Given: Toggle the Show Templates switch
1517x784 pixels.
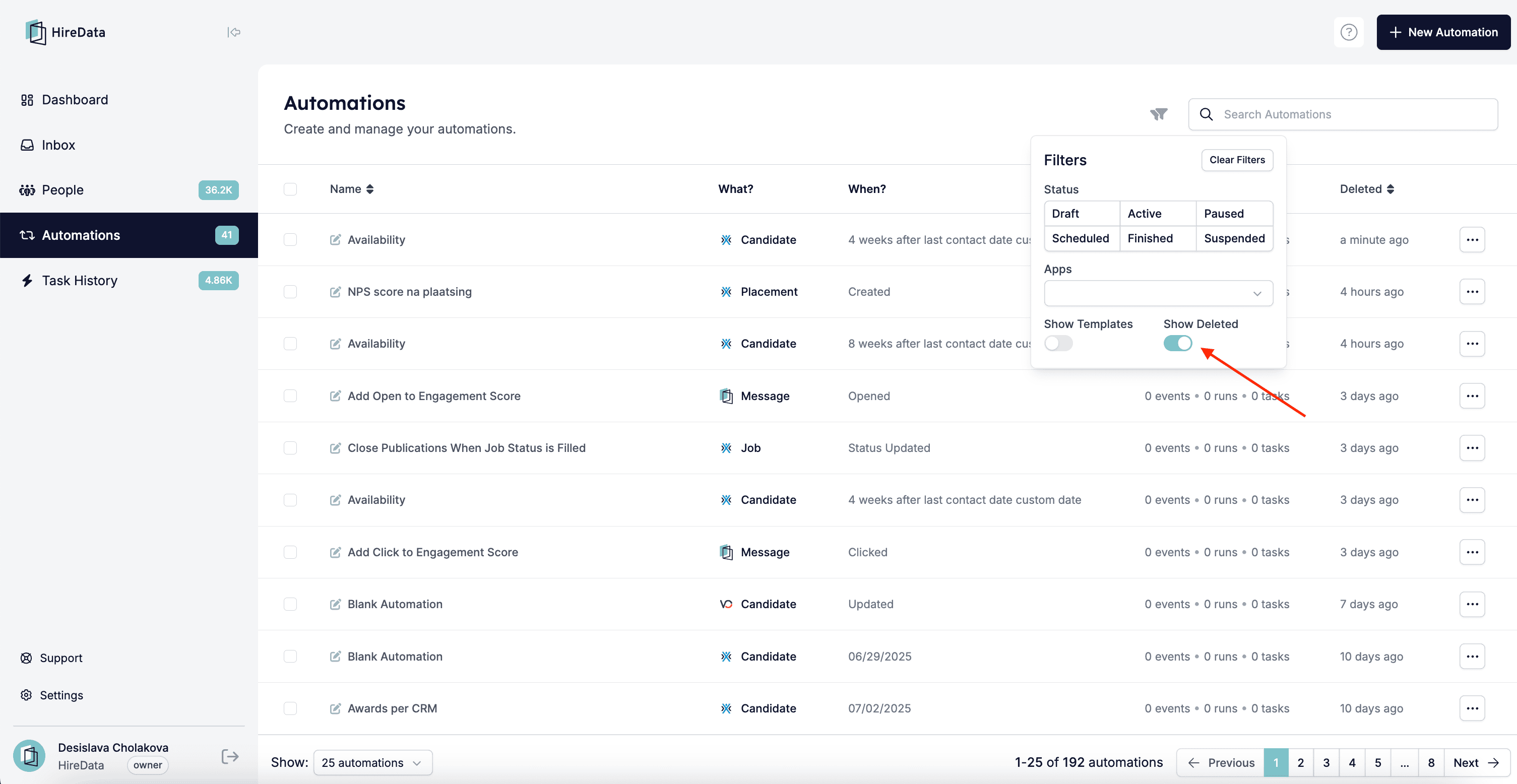Looking at the screenshot, I should pyautogui.click(x=1058, y=343).
